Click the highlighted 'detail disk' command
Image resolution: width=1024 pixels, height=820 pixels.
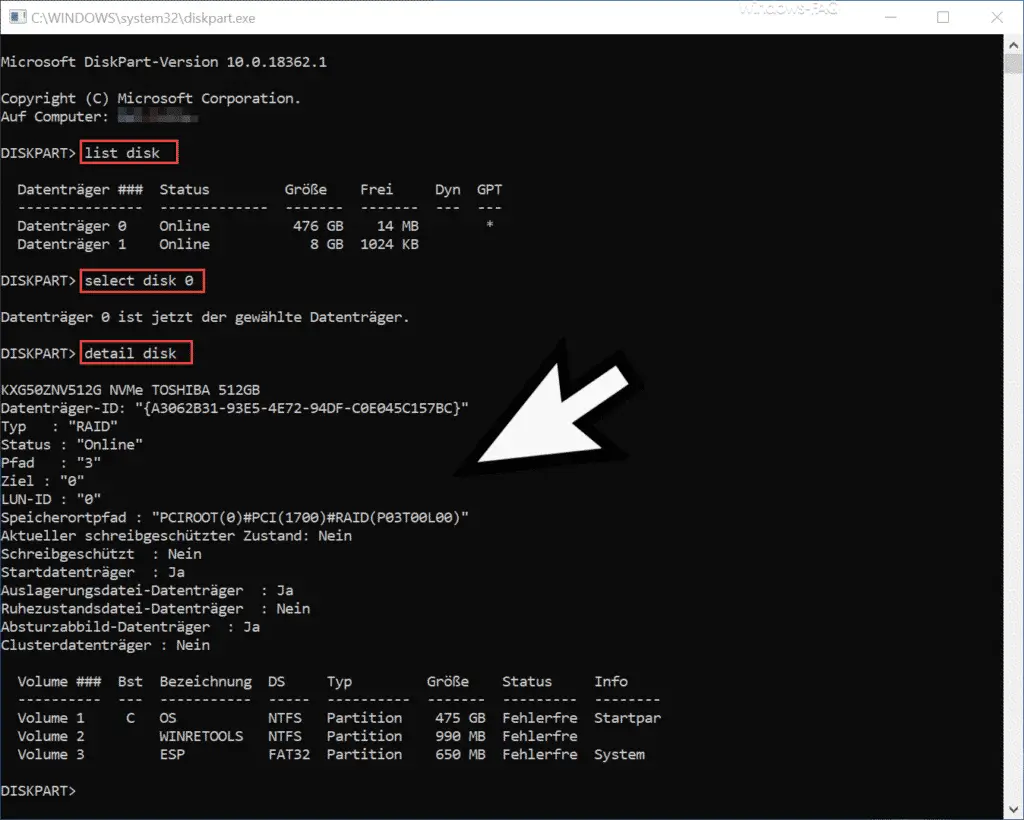(x=136, y=353)
